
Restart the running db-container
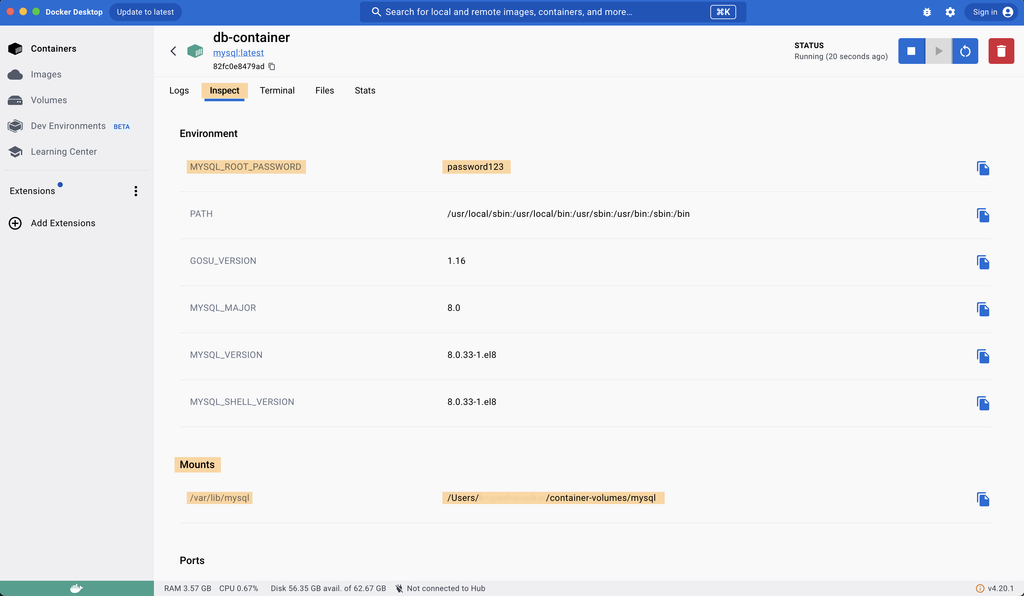[963, 50]
